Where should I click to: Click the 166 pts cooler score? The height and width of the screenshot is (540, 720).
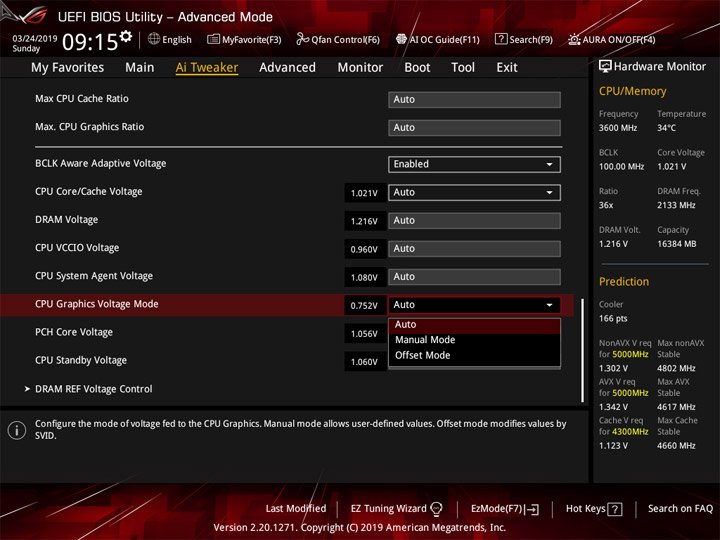(613, 319)
